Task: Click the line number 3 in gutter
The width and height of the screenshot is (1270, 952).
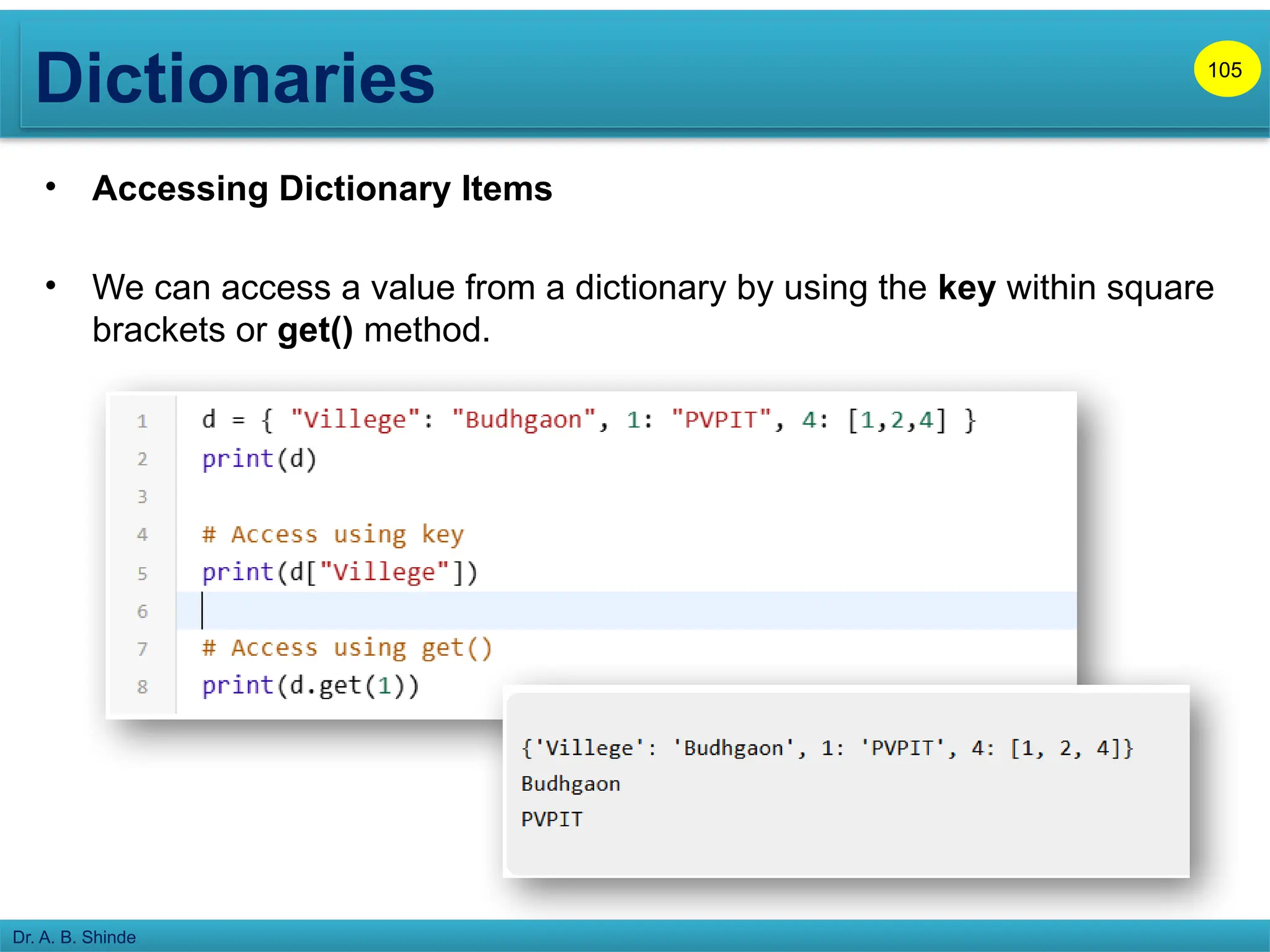Action: coord(143,496)
